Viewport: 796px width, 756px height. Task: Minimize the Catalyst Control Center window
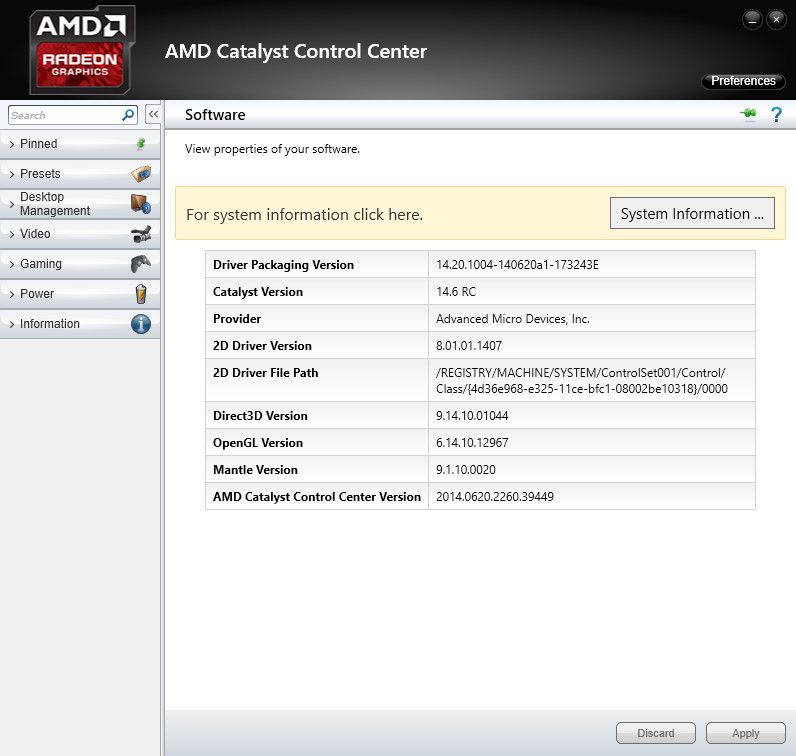[x=752, y=20]
